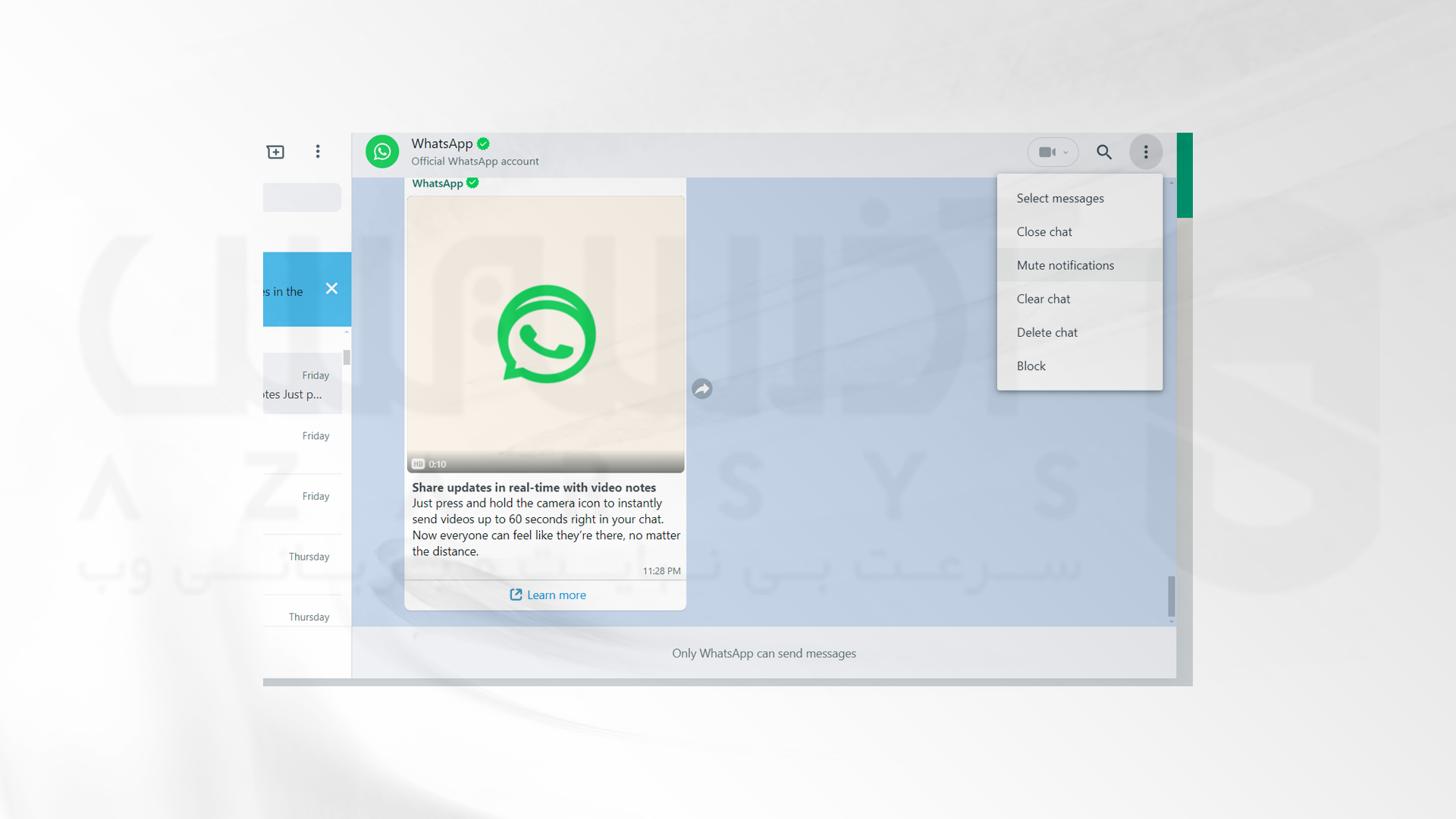Dismiss the blue notification banner
1456x819 pixels.
(x=332, y=289)
